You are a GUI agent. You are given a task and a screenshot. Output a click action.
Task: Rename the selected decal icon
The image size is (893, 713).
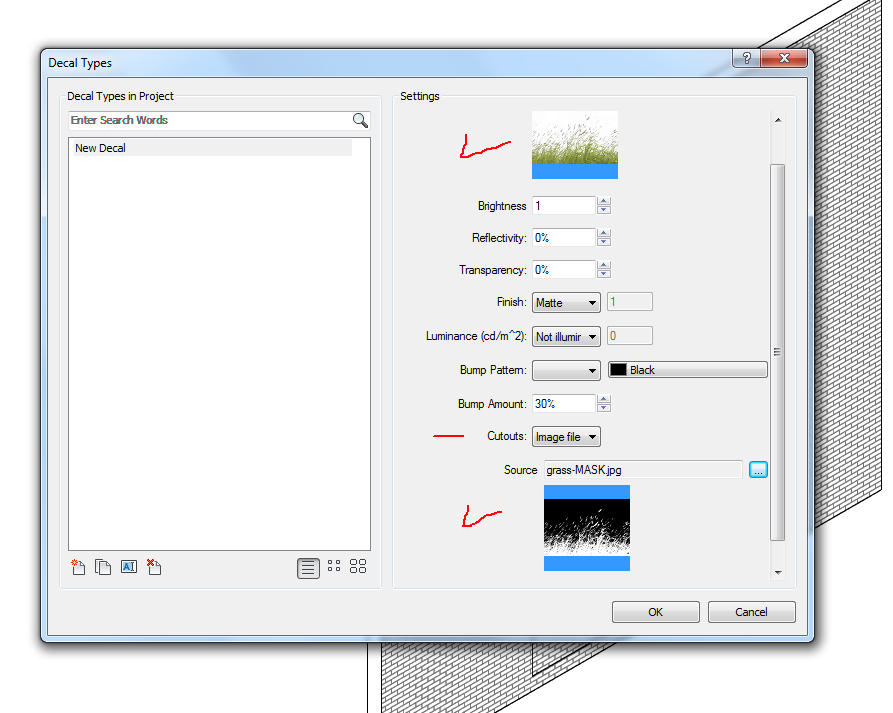pyautogui.click(x=129, y=567)
